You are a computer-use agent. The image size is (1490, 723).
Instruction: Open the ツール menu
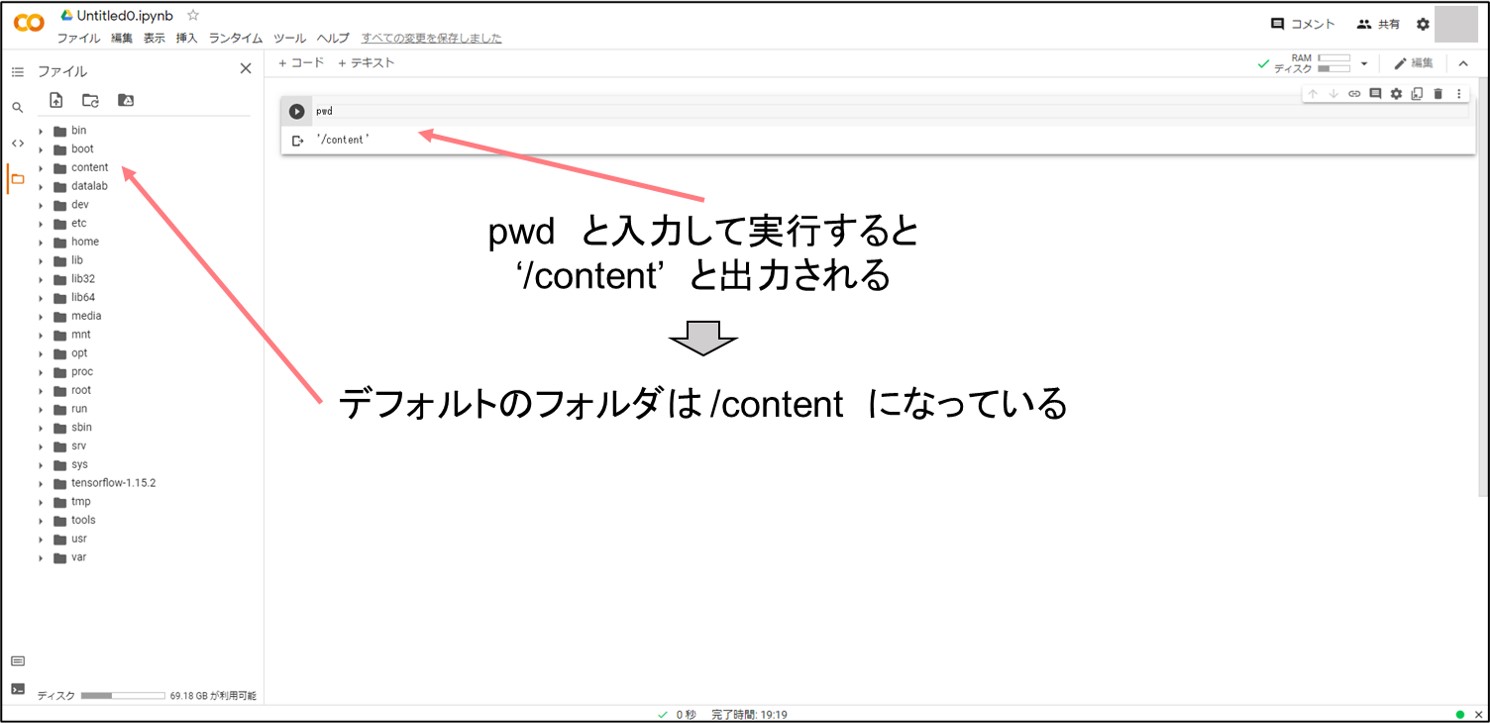[289, 38]
